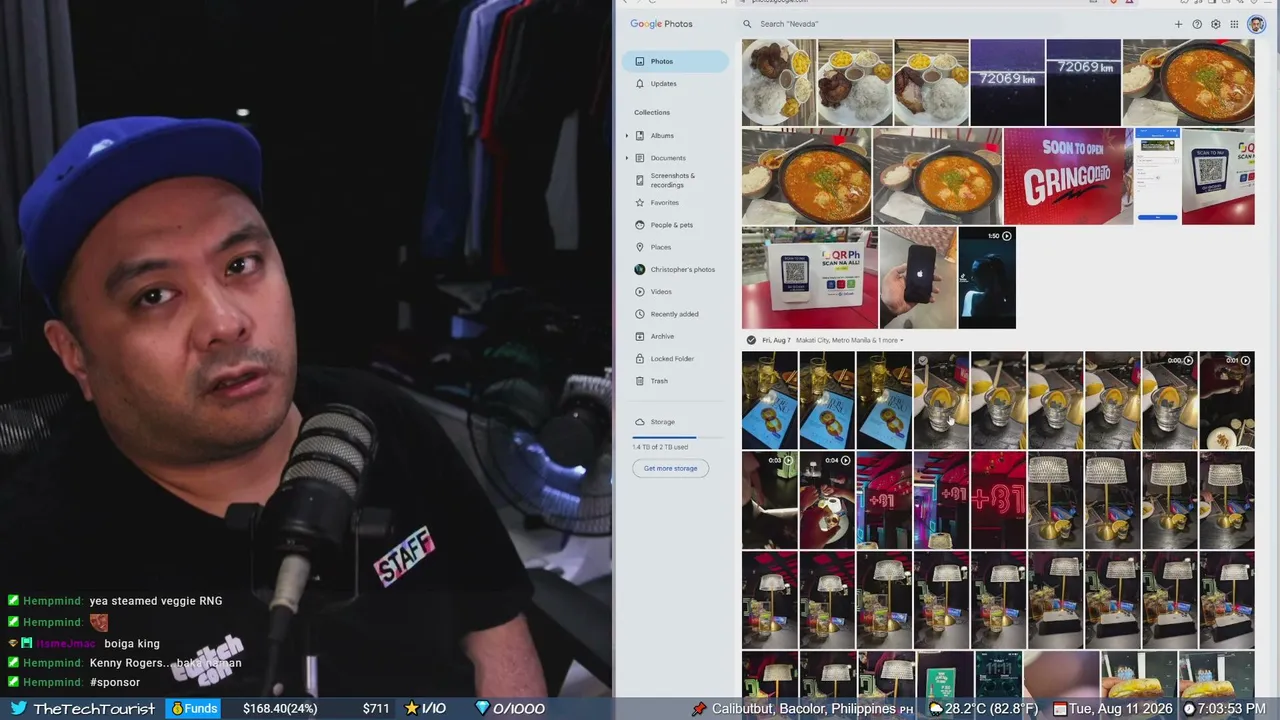Click the Documents icon in sidebar
The image size is (1280, 720).
pos(640,158)
